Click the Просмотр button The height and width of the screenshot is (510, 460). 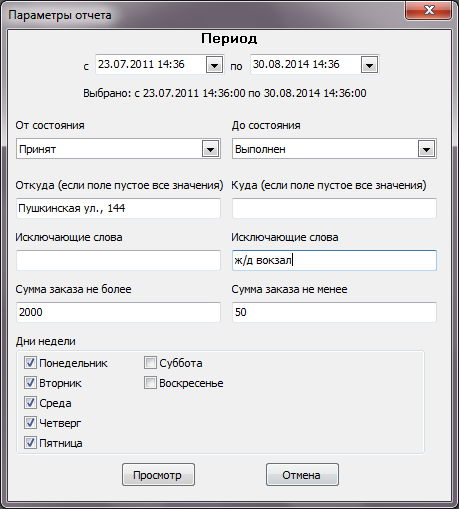[x=158, y=475]
